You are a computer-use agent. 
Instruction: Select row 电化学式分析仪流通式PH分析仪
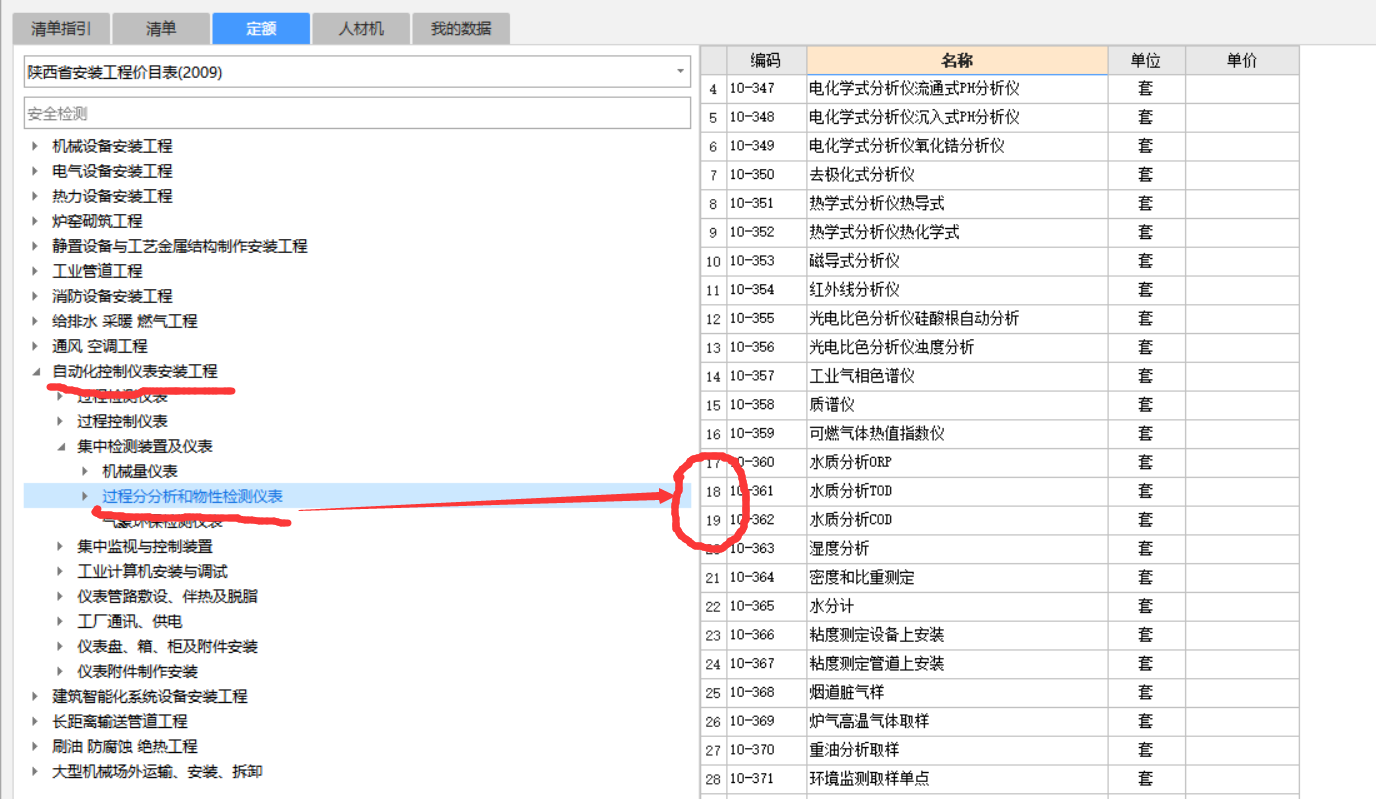(x=1000, y=89)
